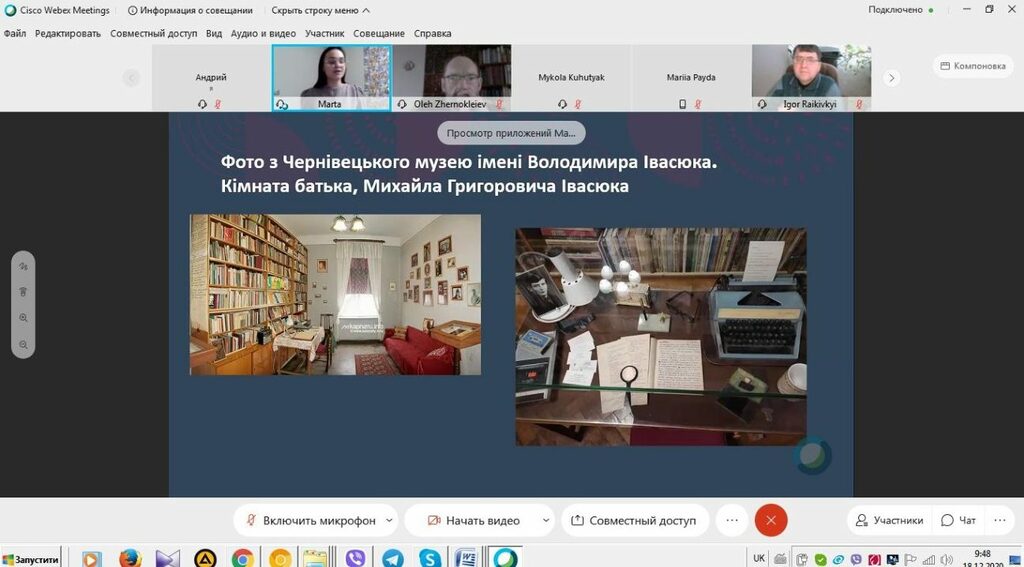Click the red leave meeting button
This screenshot has height=567, width=1024.
(x=771, y=520)
